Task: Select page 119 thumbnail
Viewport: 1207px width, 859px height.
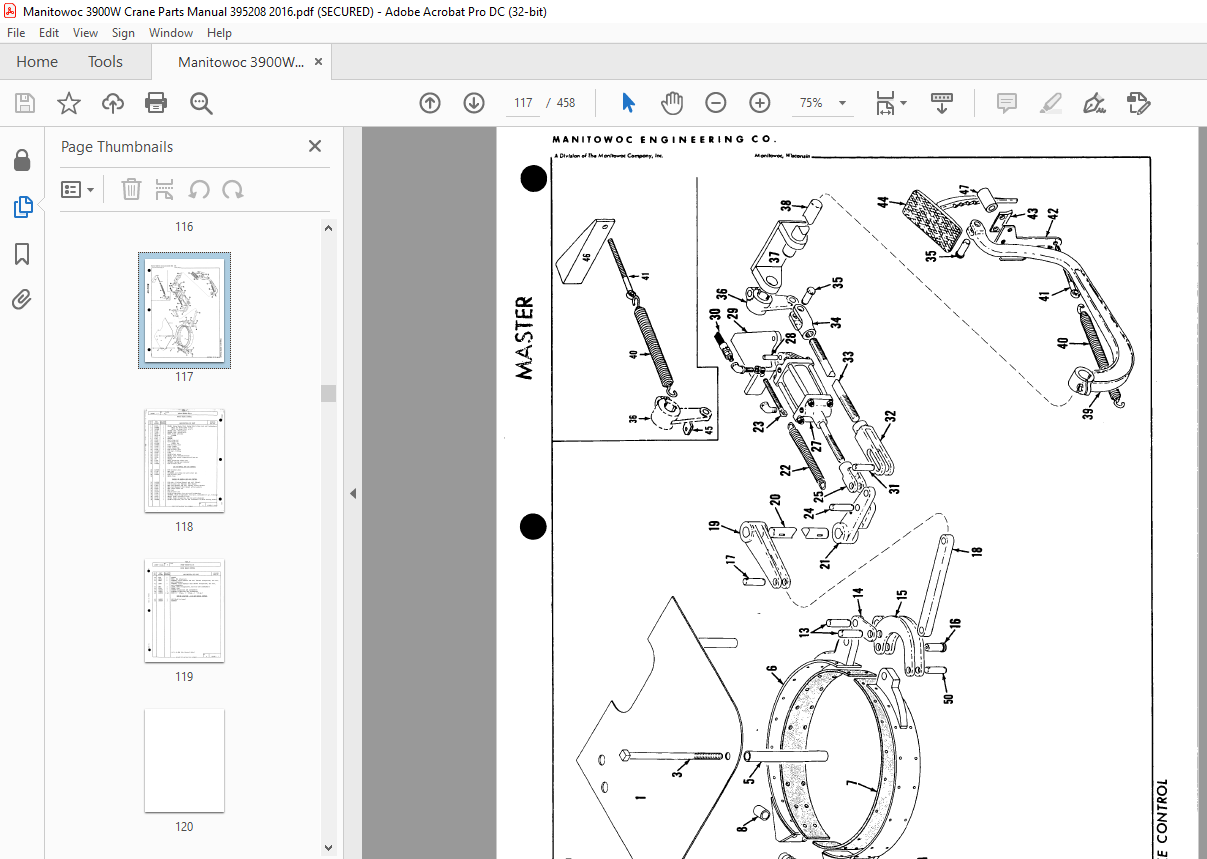Action: (184, 610)
